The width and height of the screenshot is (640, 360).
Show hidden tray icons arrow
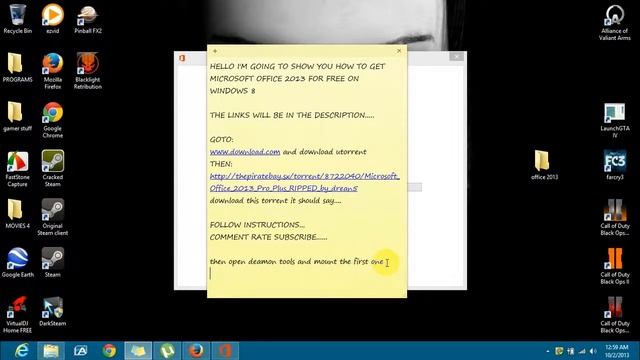547,351
